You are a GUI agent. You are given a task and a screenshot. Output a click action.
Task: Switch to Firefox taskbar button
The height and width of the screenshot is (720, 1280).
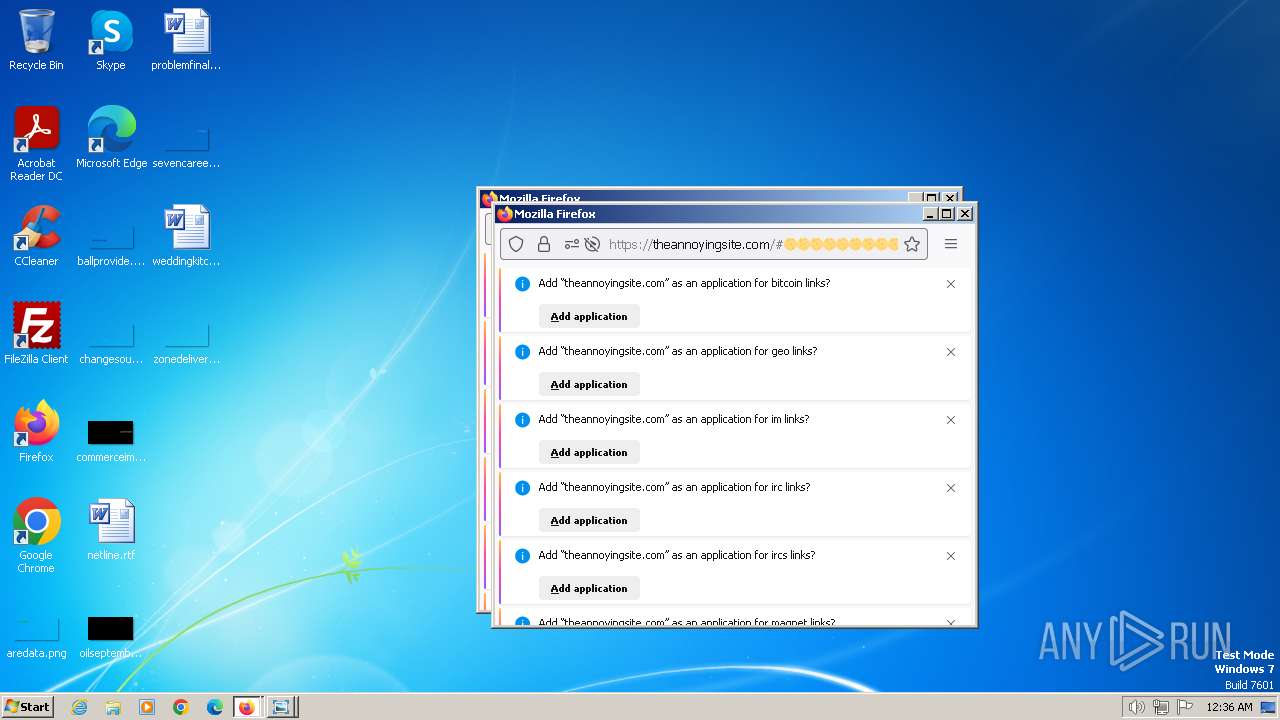(x=247, y=707)
